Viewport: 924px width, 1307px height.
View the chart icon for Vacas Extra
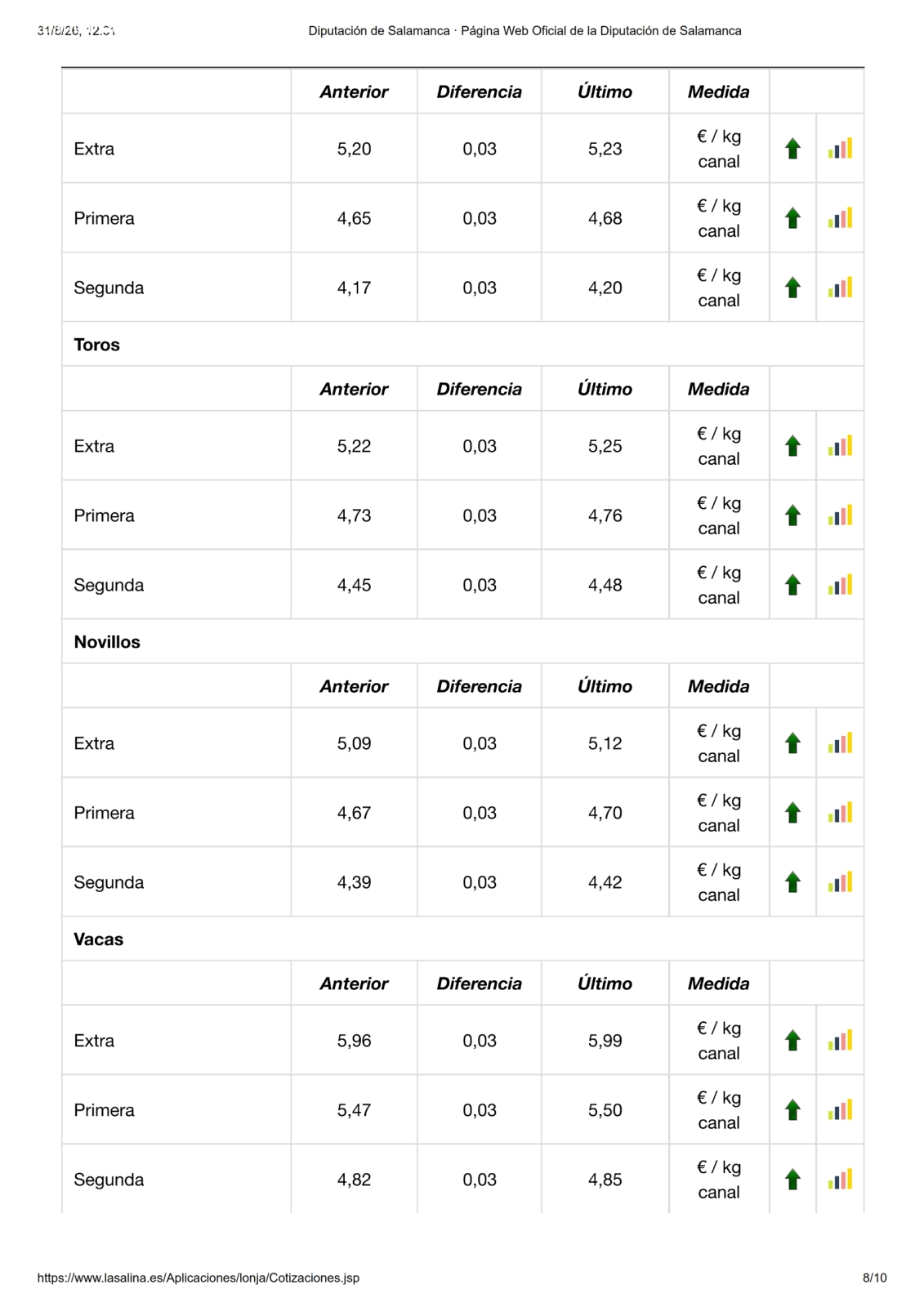840,1041
